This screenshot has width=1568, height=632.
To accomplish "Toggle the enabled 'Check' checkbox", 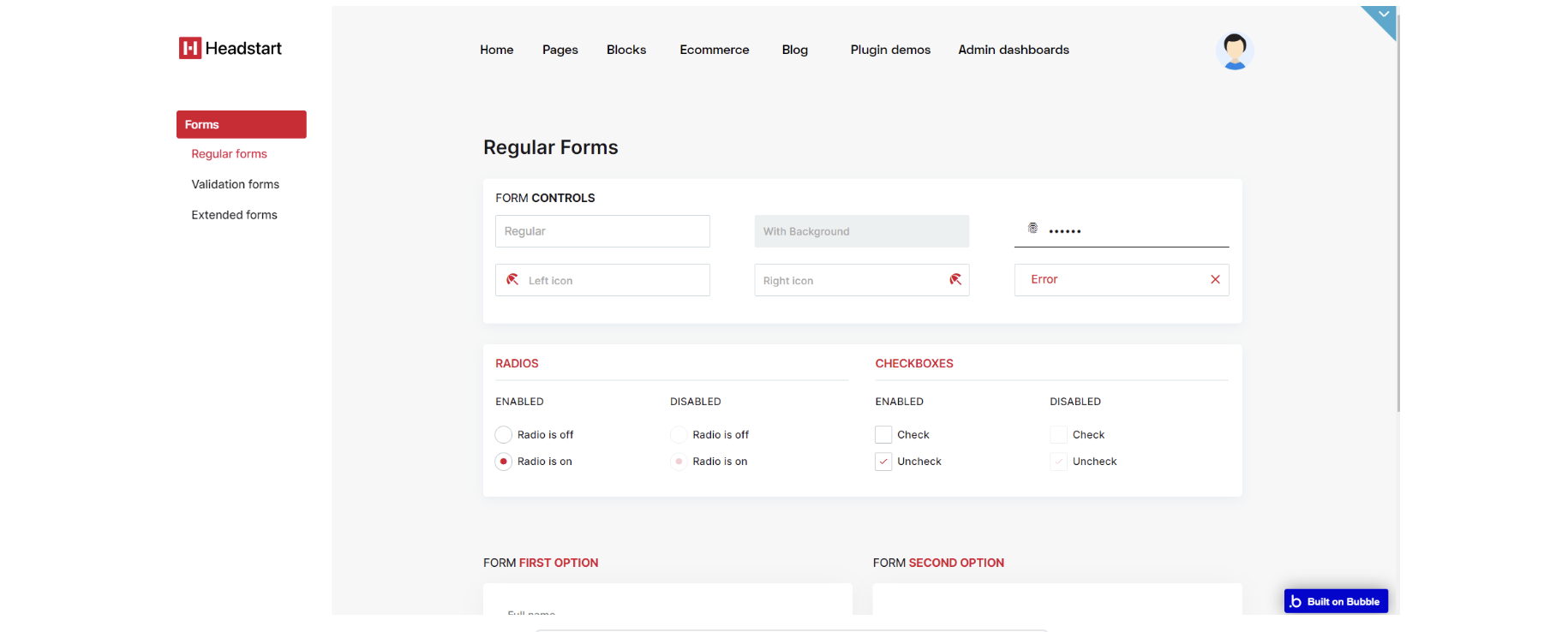I will click(x=883, y=435).
